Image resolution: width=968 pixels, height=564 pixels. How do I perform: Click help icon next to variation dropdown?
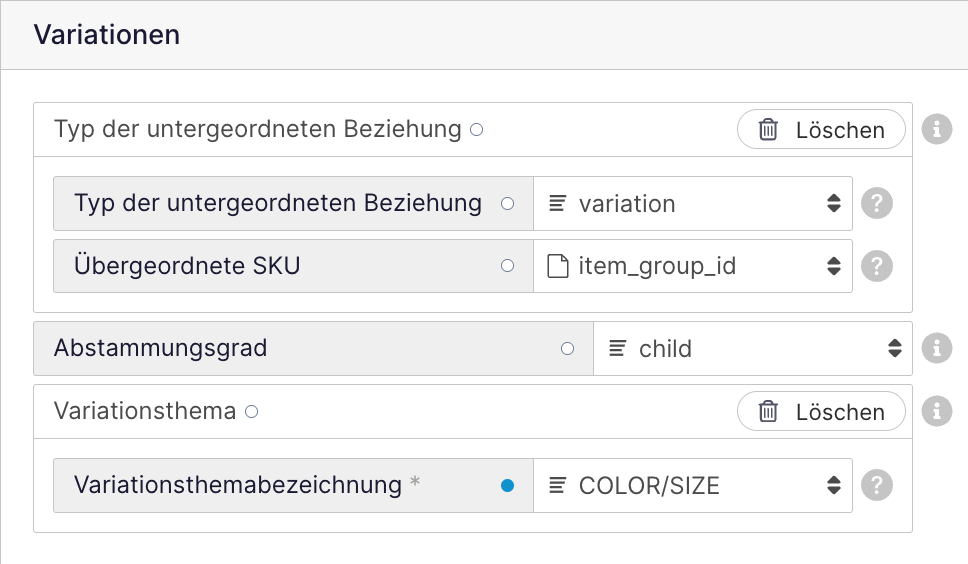click(877, 204)
